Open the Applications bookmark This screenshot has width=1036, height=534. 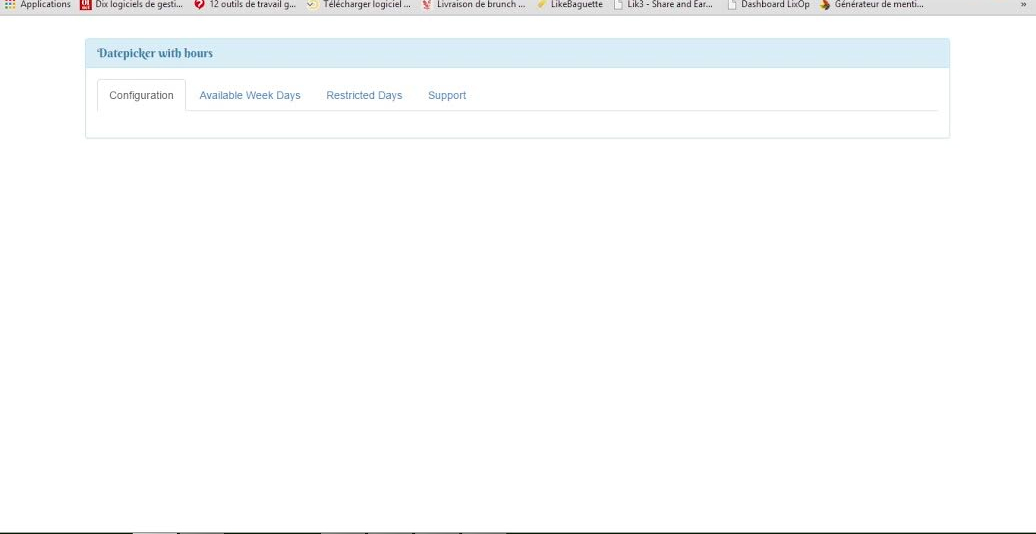point(38,5)
